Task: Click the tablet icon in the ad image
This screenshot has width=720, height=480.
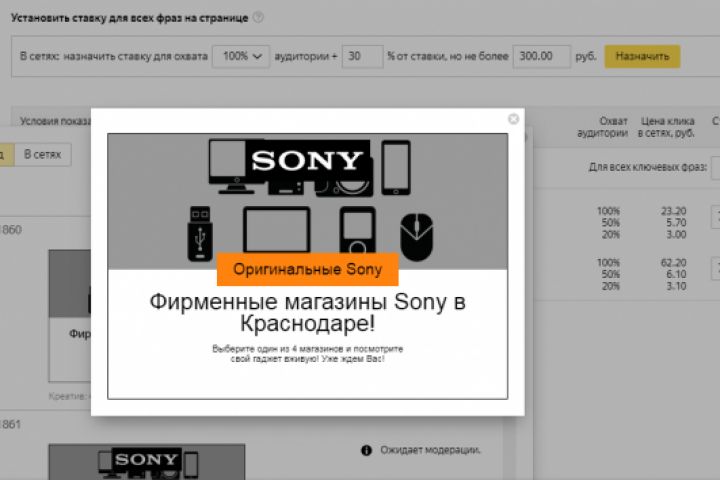Action: pos(276,230)
